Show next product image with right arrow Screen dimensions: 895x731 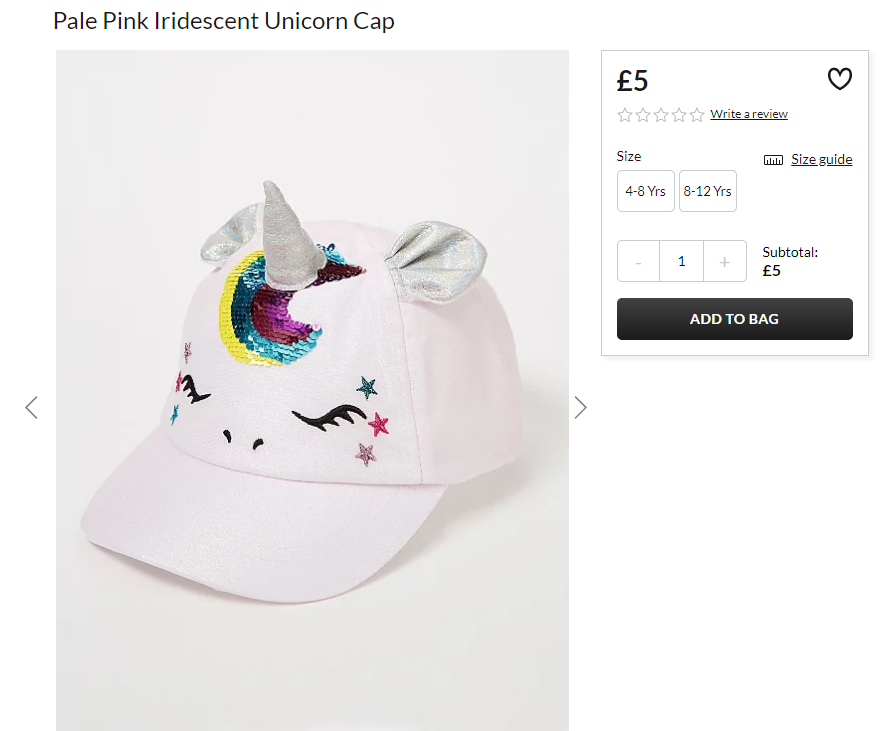pyautogui.click(x=580, y=407)
